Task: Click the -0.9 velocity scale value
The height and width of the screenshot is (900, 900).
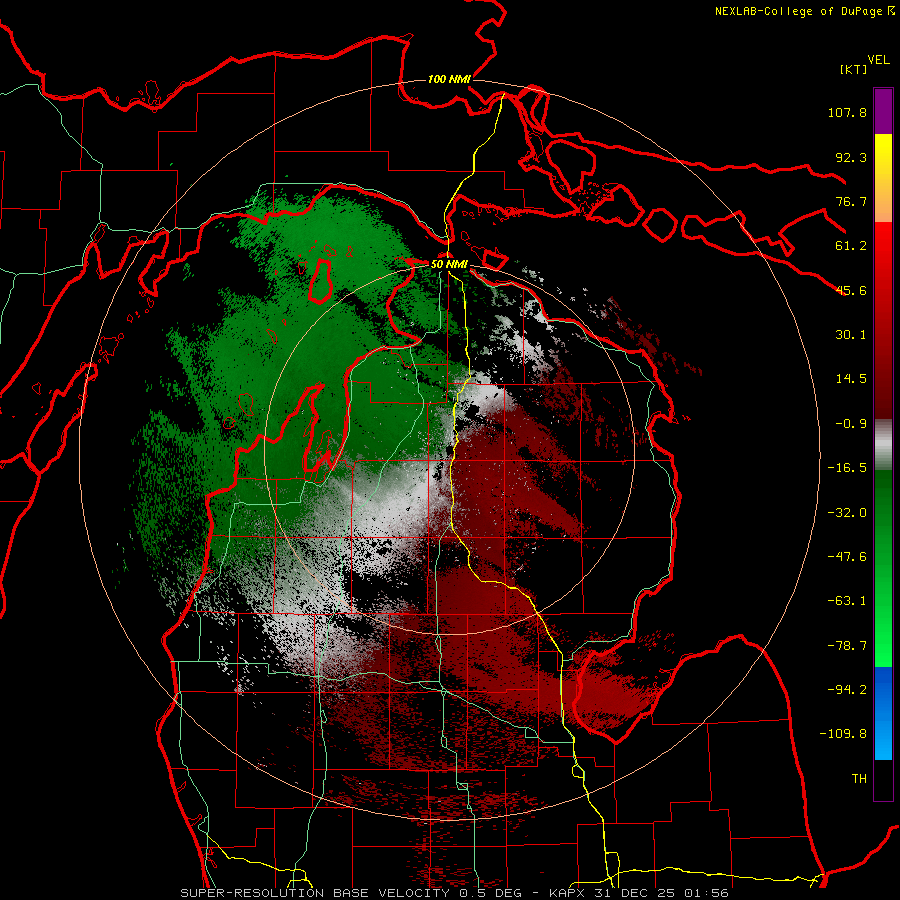Action: tap(851, 424)
